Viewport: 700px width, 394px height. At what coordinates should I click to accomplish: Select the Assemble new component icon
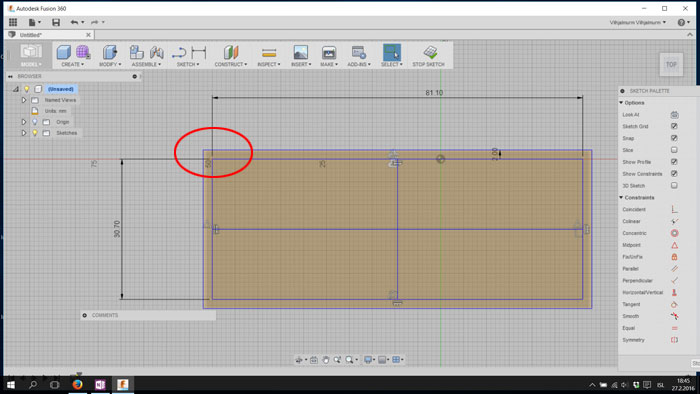[137, 52]
